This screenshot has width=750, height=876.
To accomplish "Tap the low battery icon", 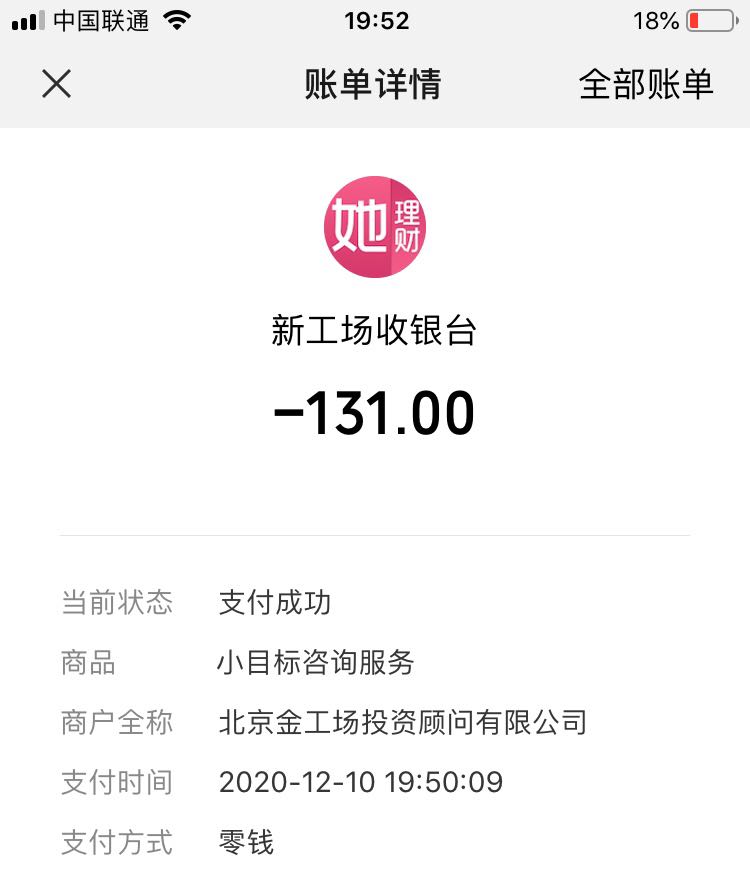I will (713, 21).
